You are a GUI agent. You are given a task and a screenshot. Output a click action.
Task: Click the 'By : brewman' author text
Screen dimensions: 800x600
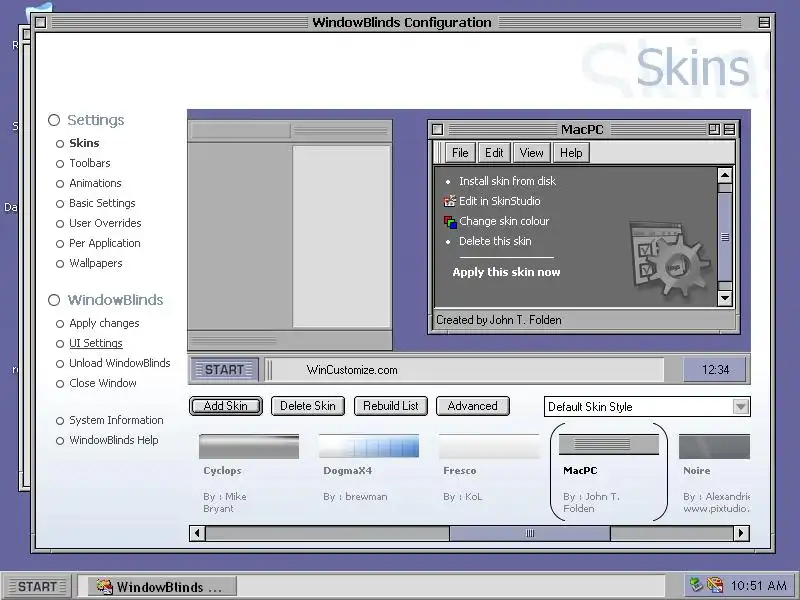[355, 496]
